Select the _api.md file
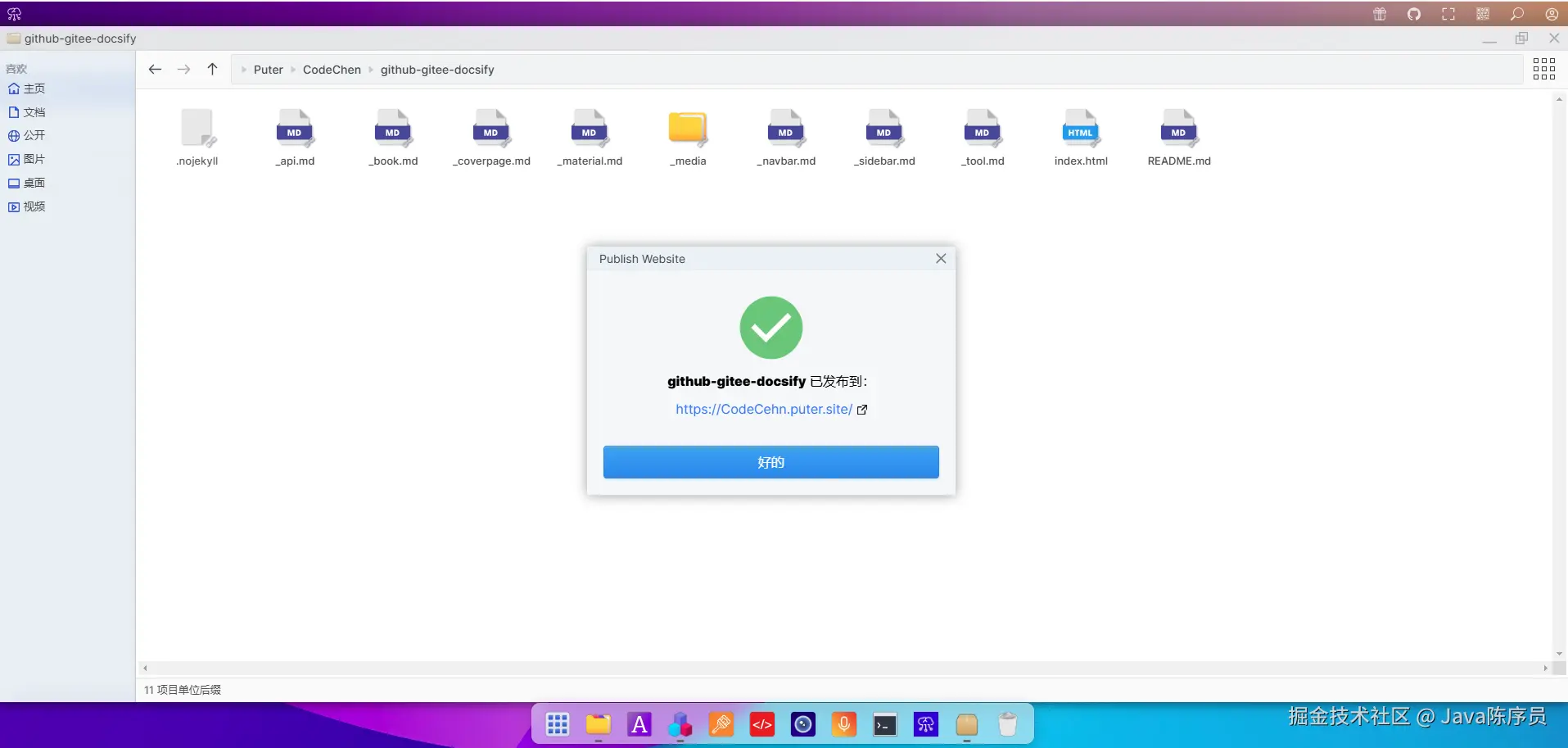This screenshot has height=748, width=1568. pyautogui.click(x=295, y=138)
